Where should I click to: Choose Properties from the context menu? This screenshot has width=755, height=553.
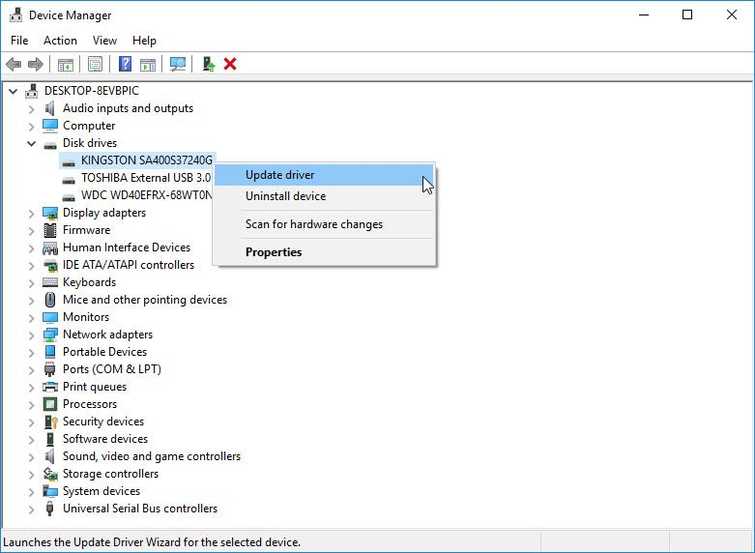pyautogui.click(x=324, y=252)
